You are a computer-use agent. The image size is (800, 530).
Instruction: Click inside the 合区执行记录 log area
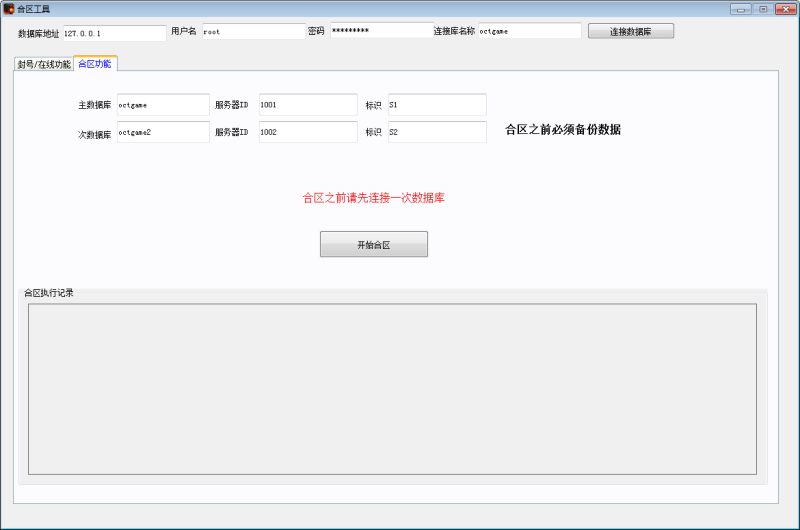(x=392, y=388)
